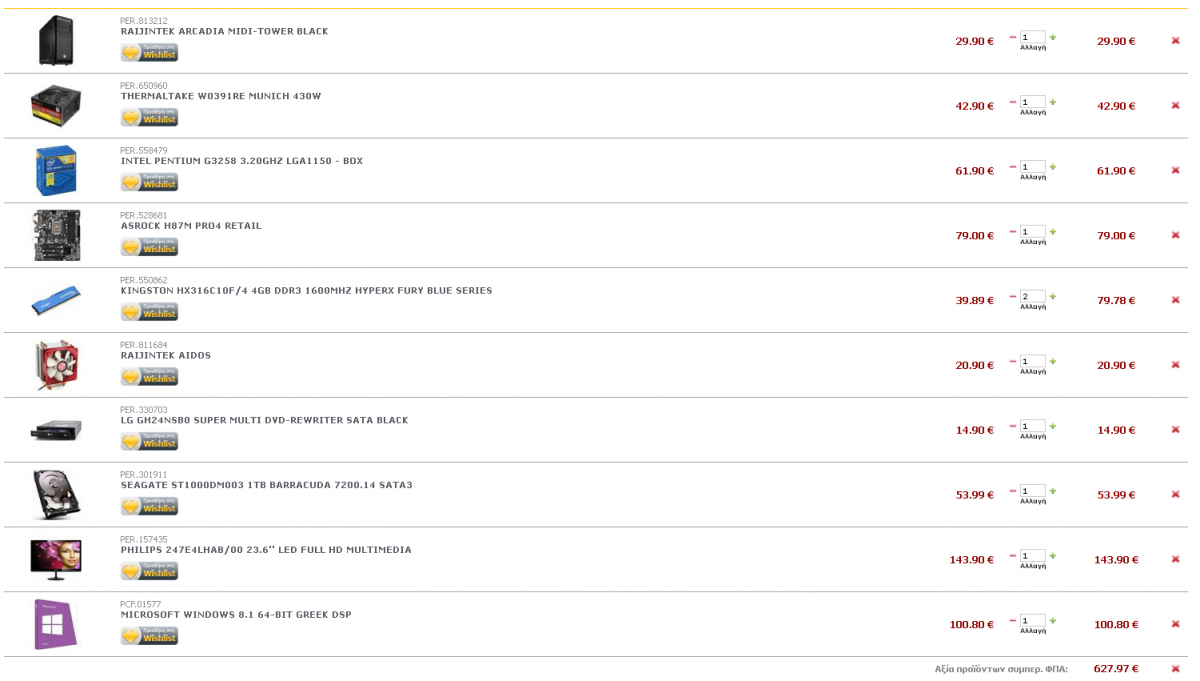Reduce Kingston HyperX Fury quantity

point(1013,296)
